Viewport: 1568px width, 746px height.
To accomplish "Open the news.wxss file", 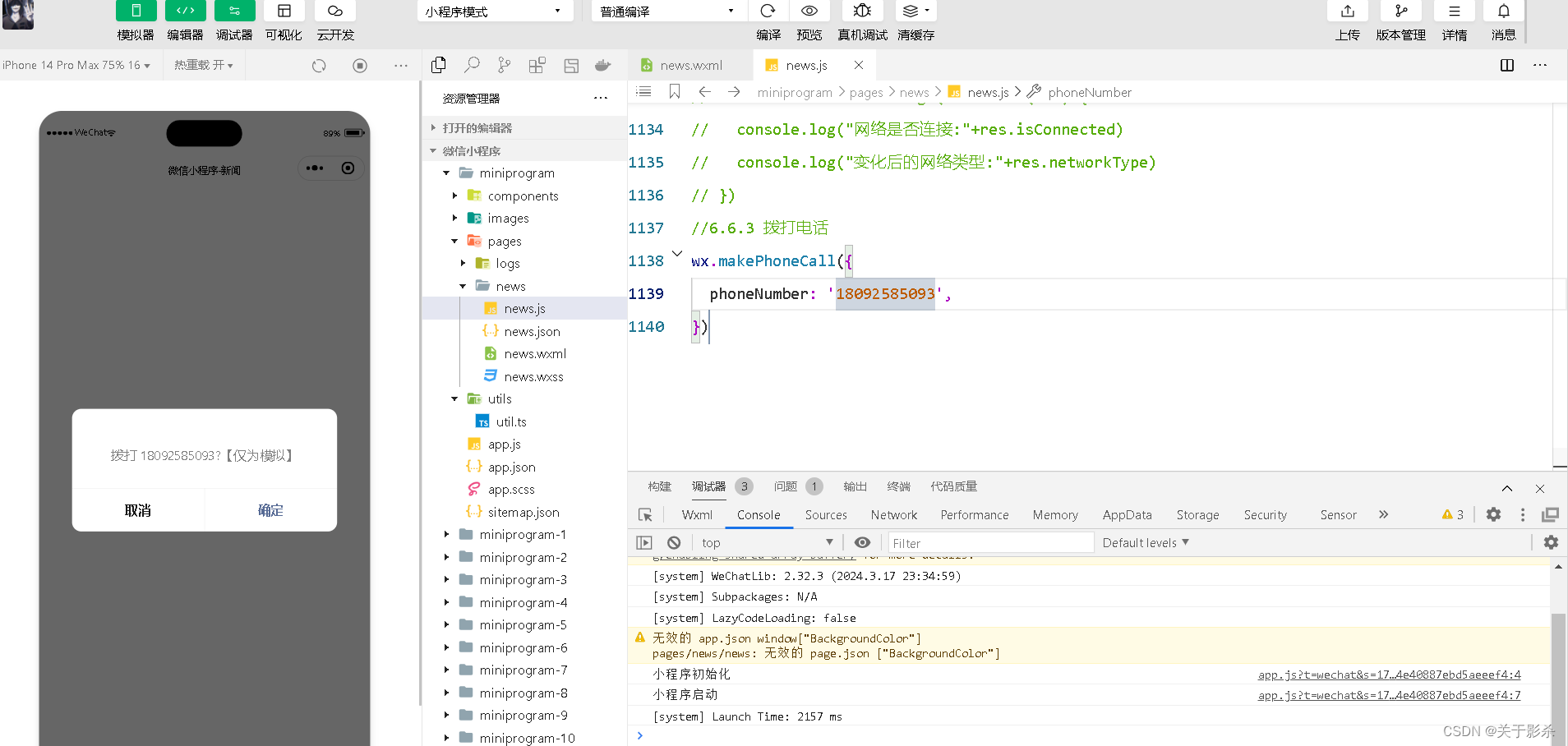I will (533, 376).
